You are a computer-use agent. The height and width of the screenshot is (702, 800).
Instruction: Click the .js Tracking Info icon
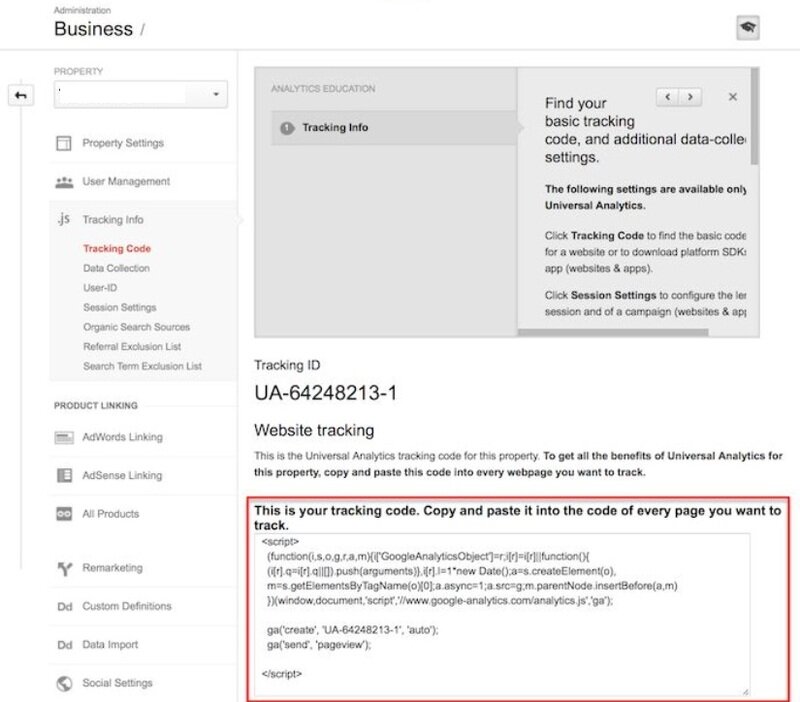click(64, 219)
